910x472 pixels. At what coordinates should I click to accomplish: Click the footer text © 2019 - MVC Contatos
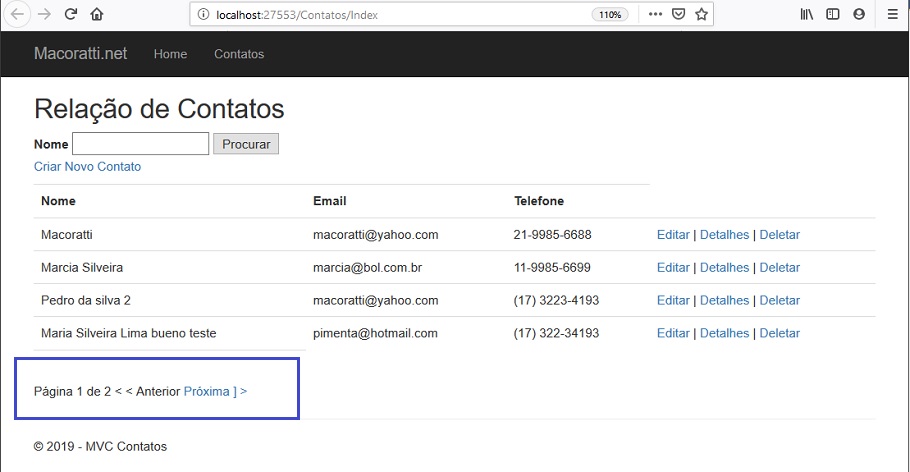point(100,446)
